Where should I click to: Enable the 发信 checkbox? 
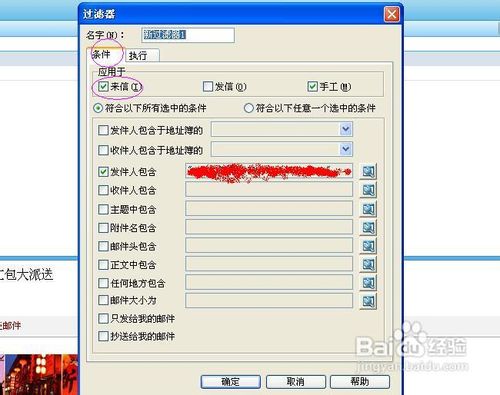(208, 87)
